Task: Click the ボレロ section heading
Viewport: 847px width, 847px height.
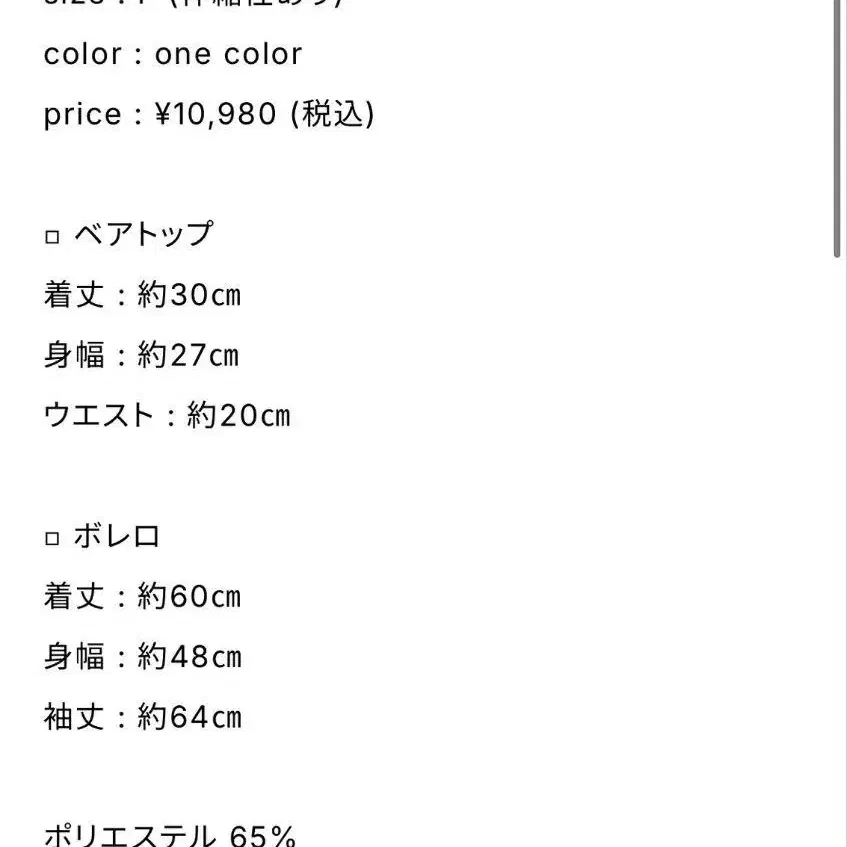Action: coord(117,537)
